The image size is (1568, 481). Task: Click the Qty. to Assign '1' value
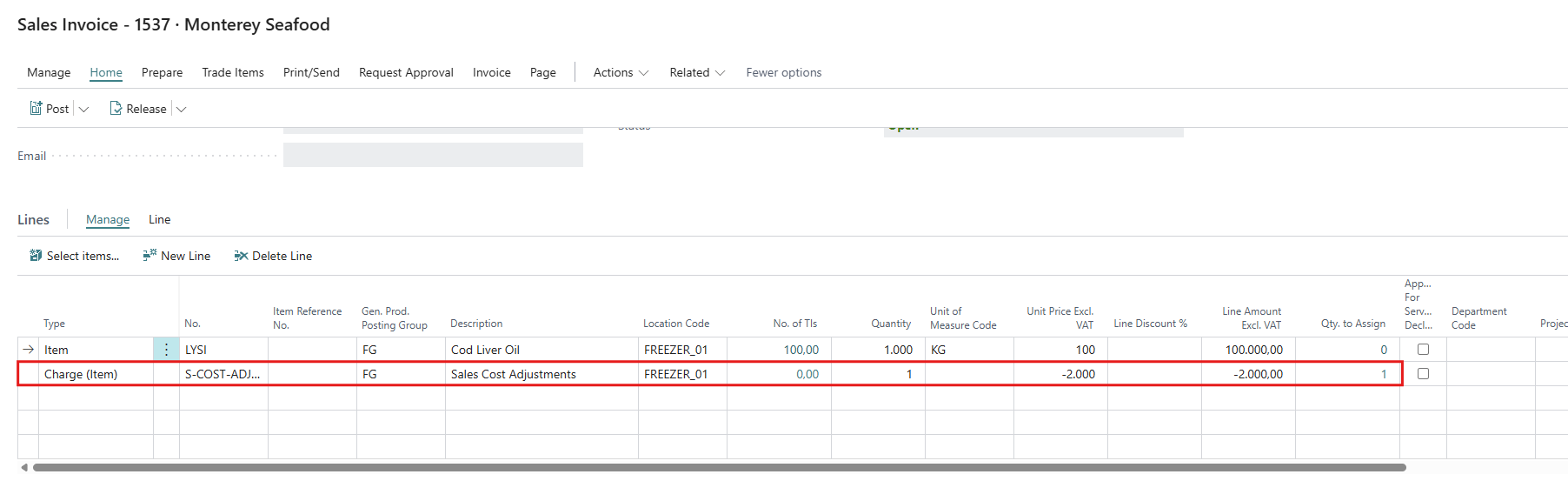coord(1384,374)
